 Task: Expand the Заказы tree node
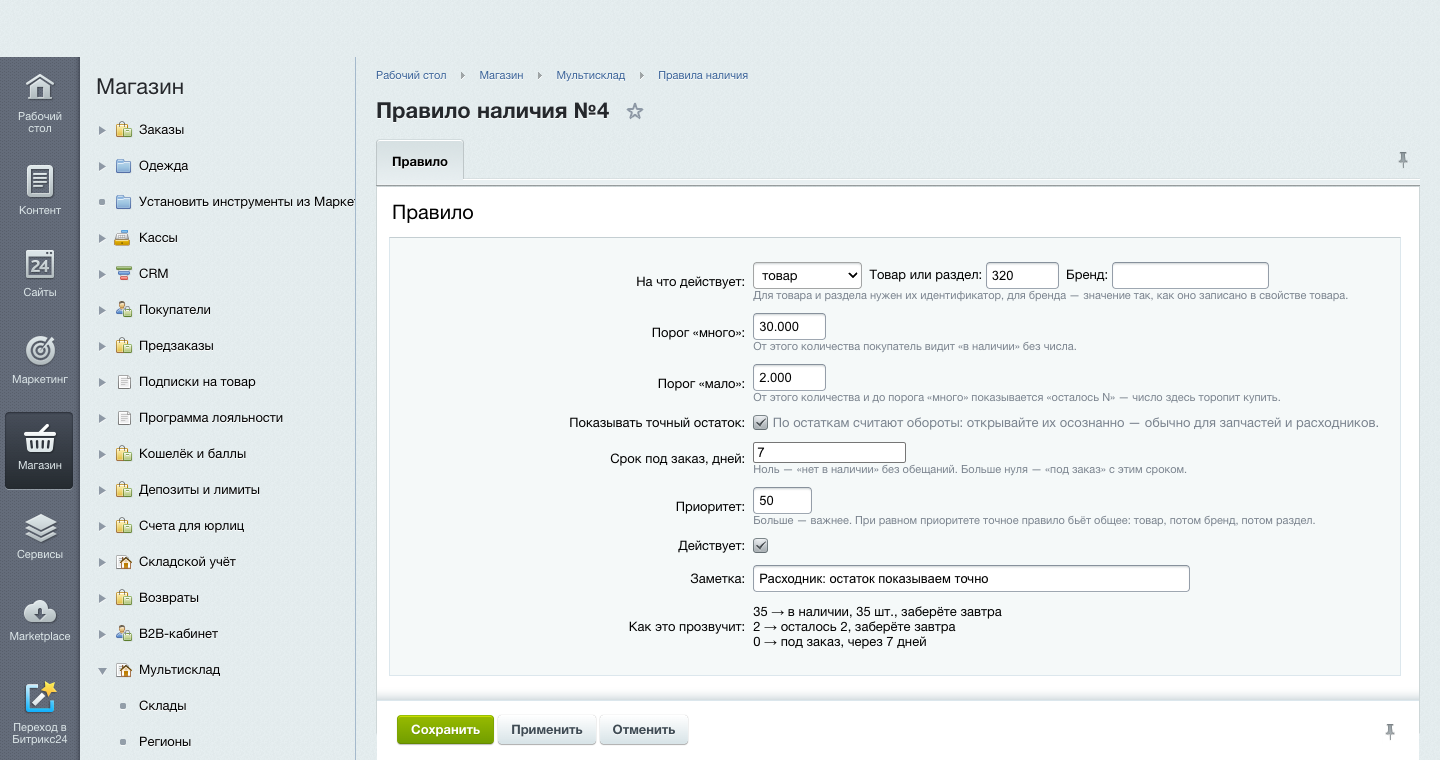[x=102, y=130]
